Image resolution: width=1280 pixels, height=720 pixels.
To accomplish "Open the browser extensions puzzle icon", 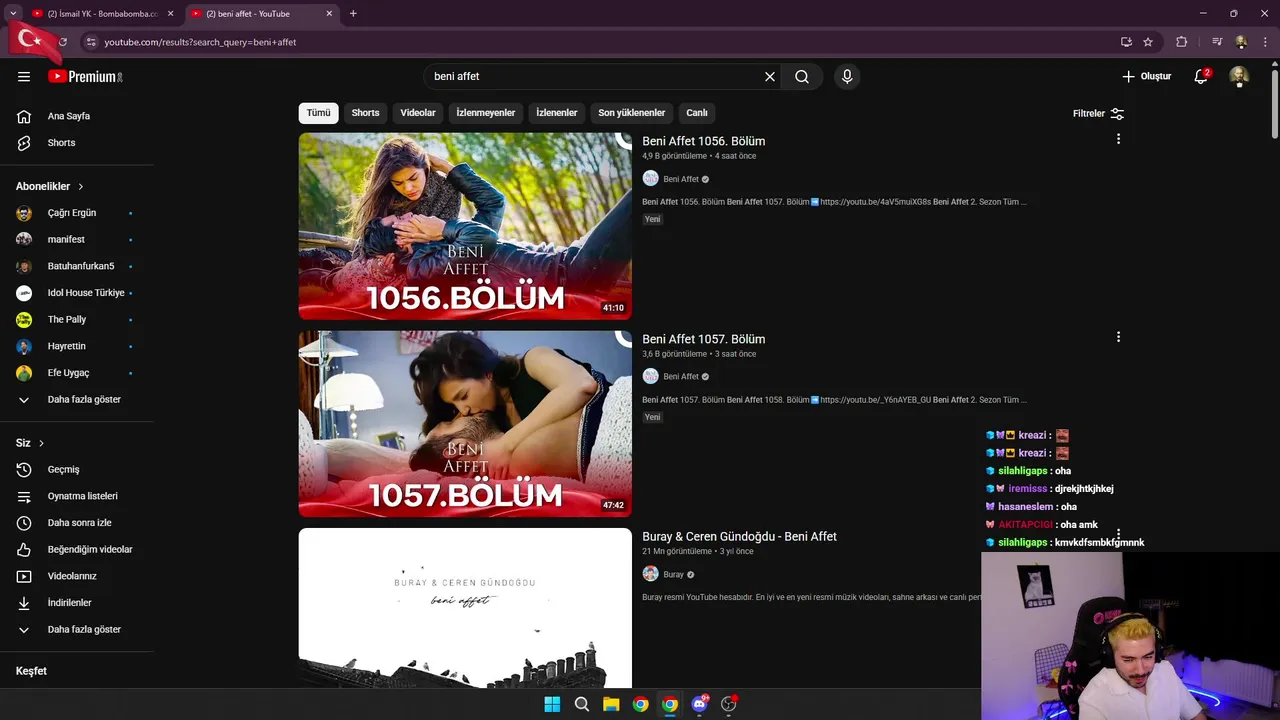I will tap(1182, 42).
